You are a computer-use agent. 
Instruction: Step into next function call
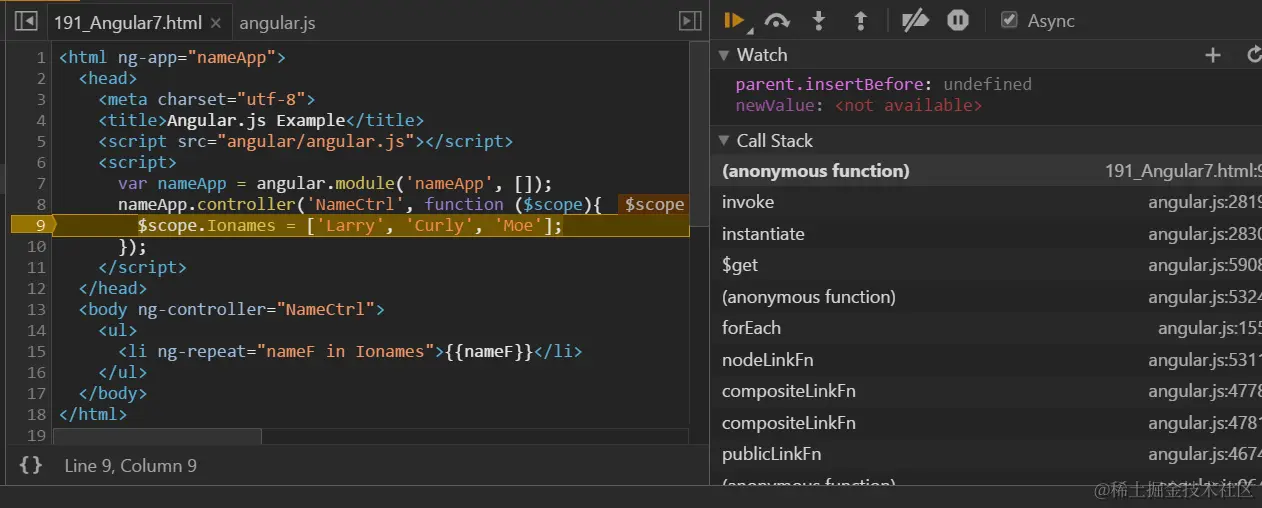click(819, 21)
